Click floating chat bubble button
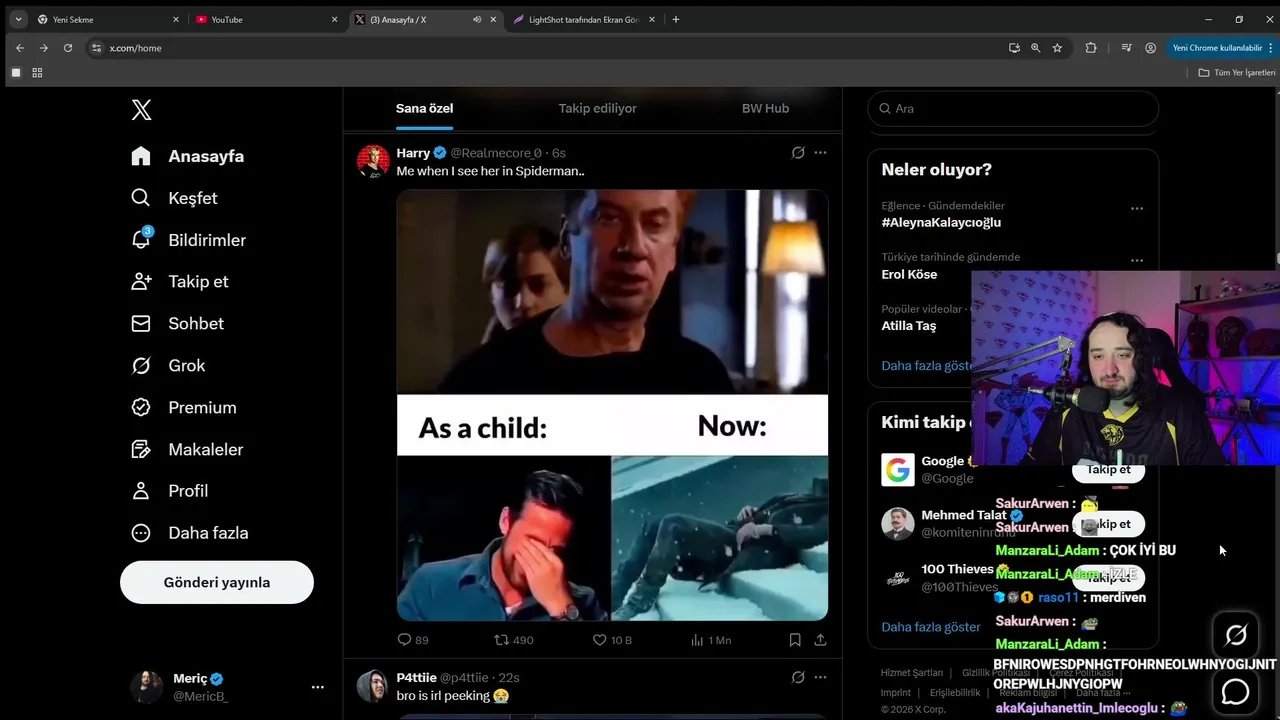 point(1236,691)
